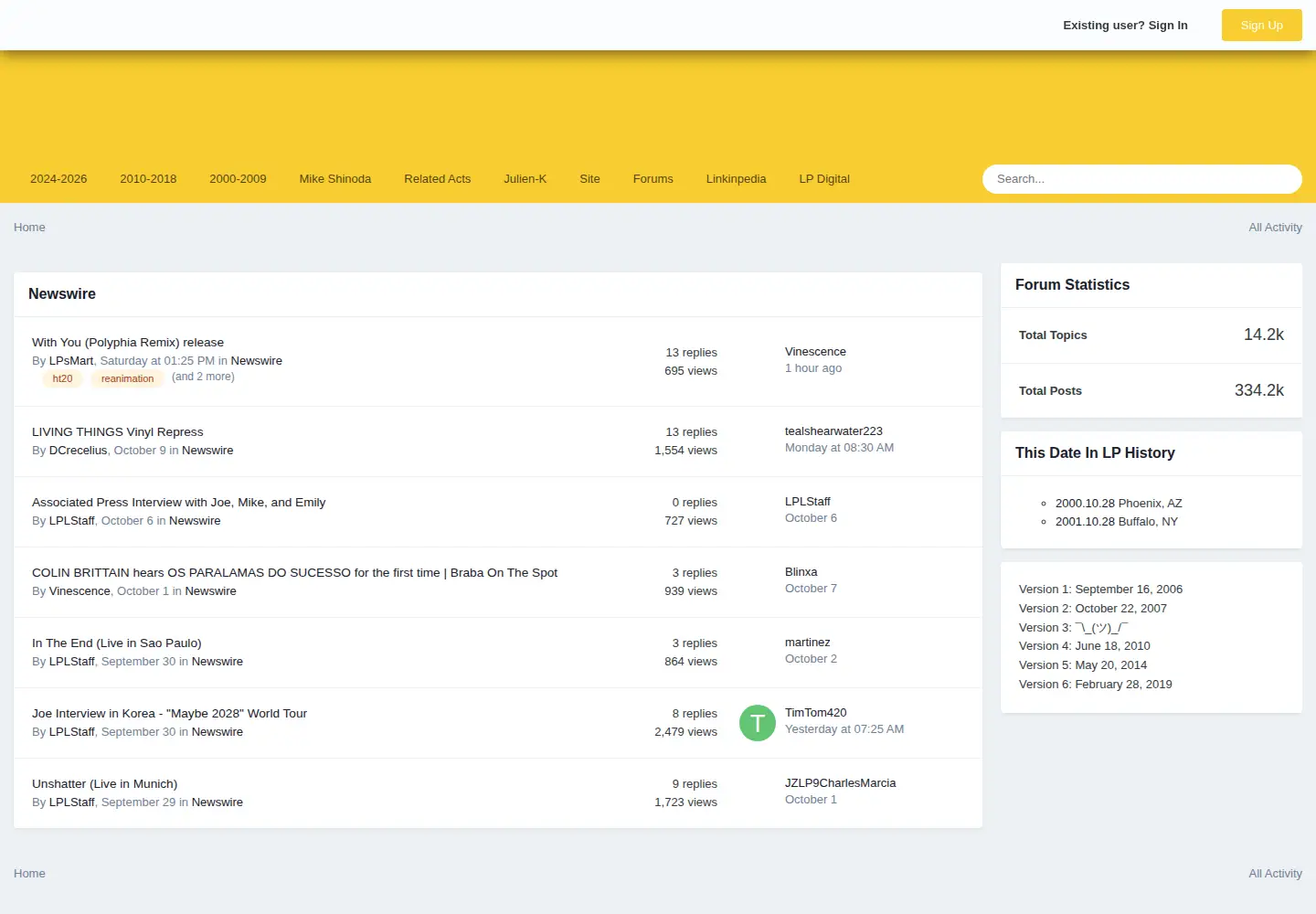
Task: View author DCrecelius's profile
Action: pos(78,451)
